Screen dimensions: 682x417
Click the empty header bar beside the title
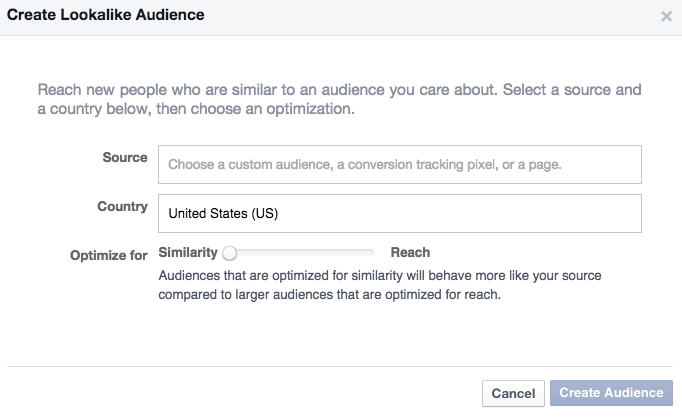pyautogui.click(x=431, y=17)
